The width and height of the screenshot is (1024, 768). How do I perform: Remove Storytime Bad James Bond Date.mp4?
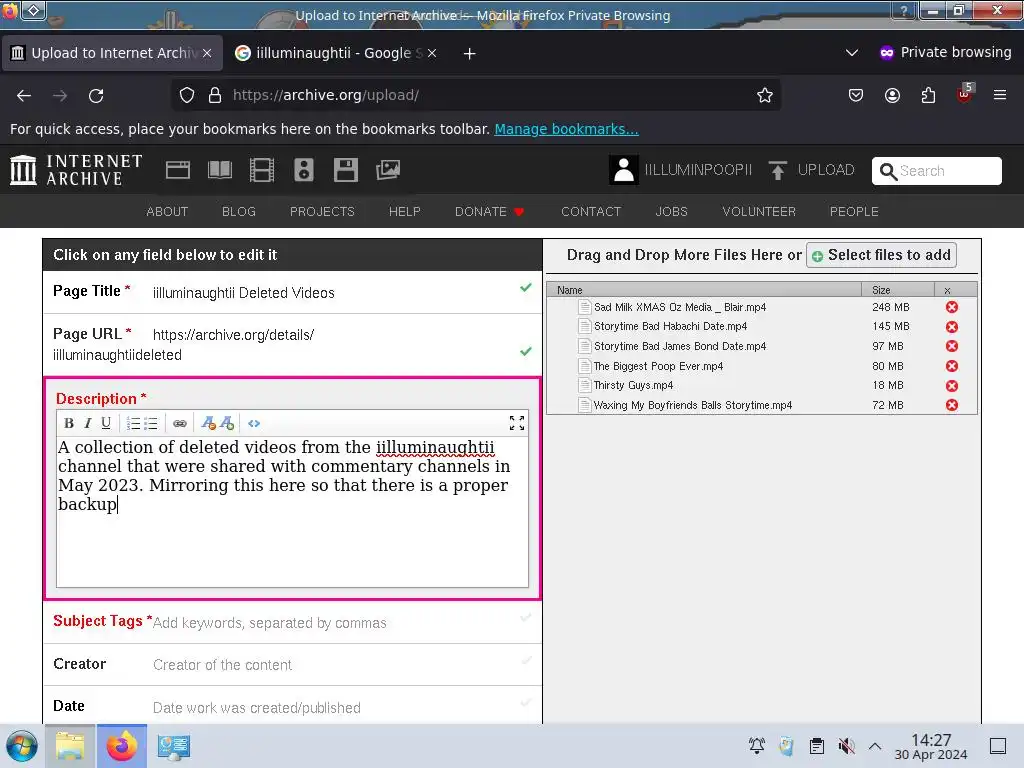click(x=952, y=346)
